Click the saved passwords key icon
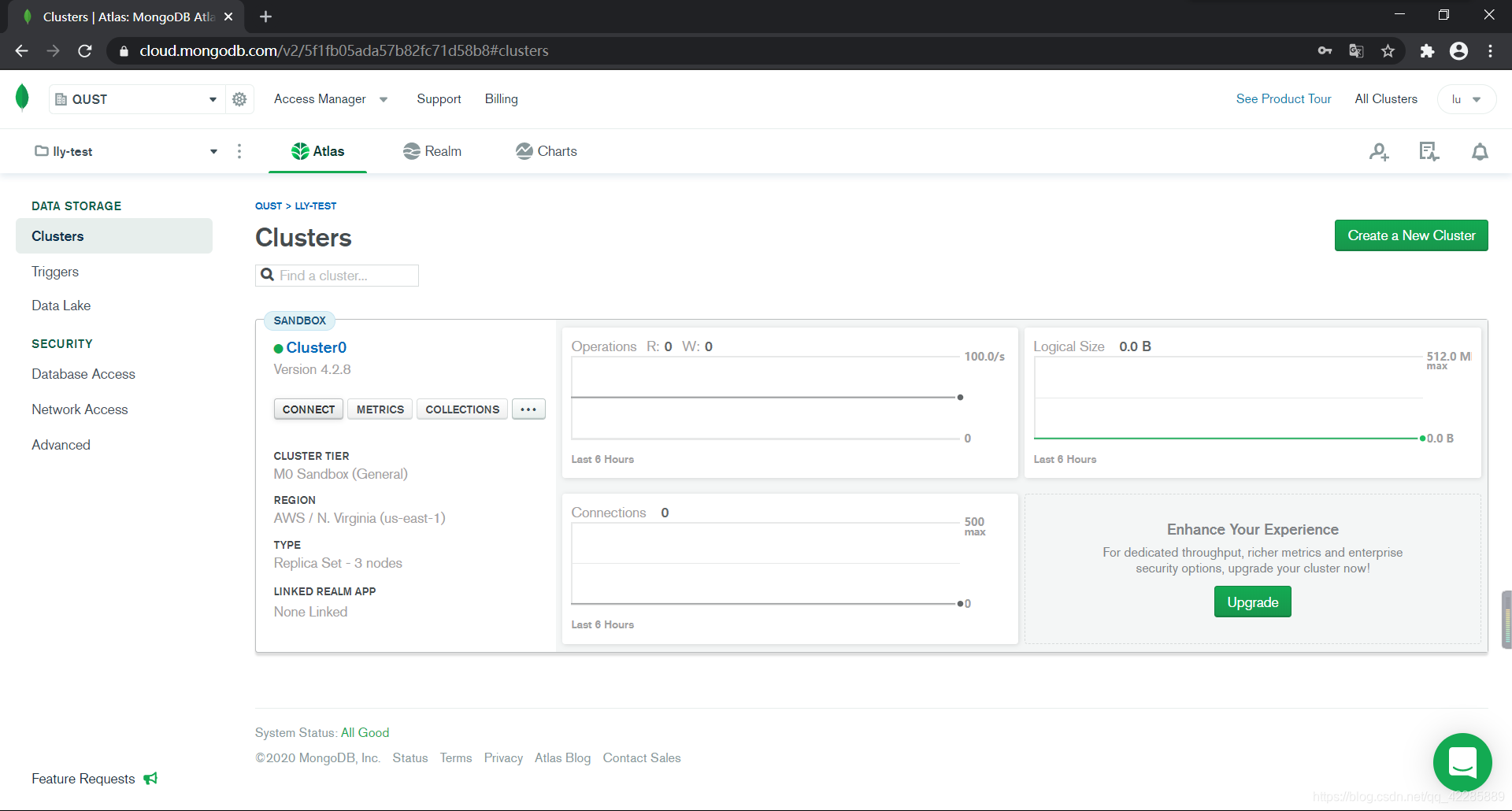Image resolution: width=1512 pixels, height=811 pixels. 1325,50
